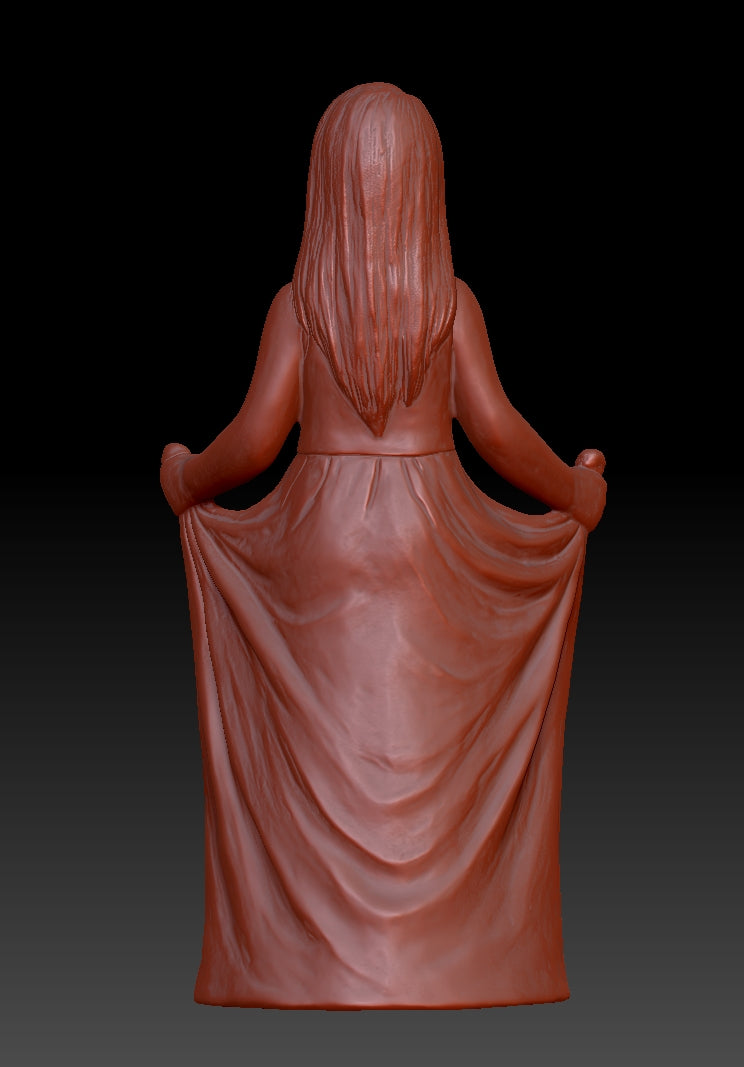Select the sculpture's left hand holding the skirt
The height and width of the screenshot is (1067, 744).
[178, 468]
